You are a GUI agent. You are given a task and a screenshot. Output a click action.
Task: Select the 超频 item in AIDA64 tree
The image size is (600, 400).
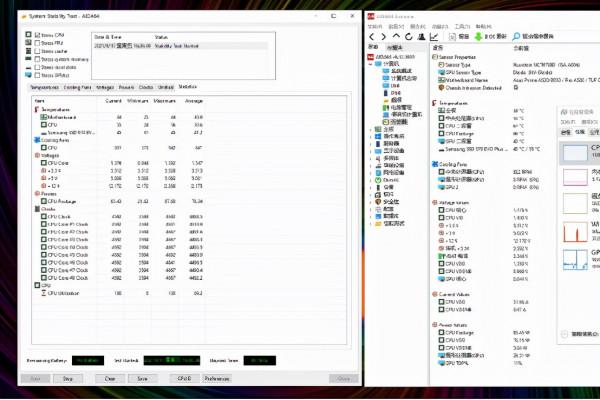point(392,100)
